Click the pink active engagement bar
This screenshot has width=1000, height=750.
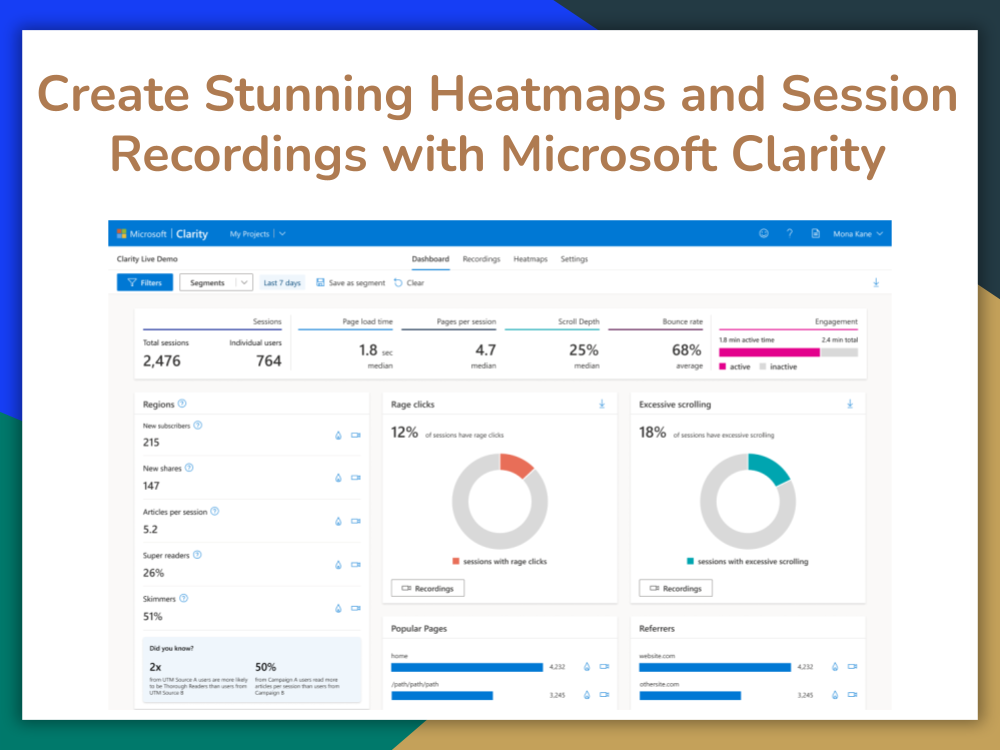[x=768, y=352]
